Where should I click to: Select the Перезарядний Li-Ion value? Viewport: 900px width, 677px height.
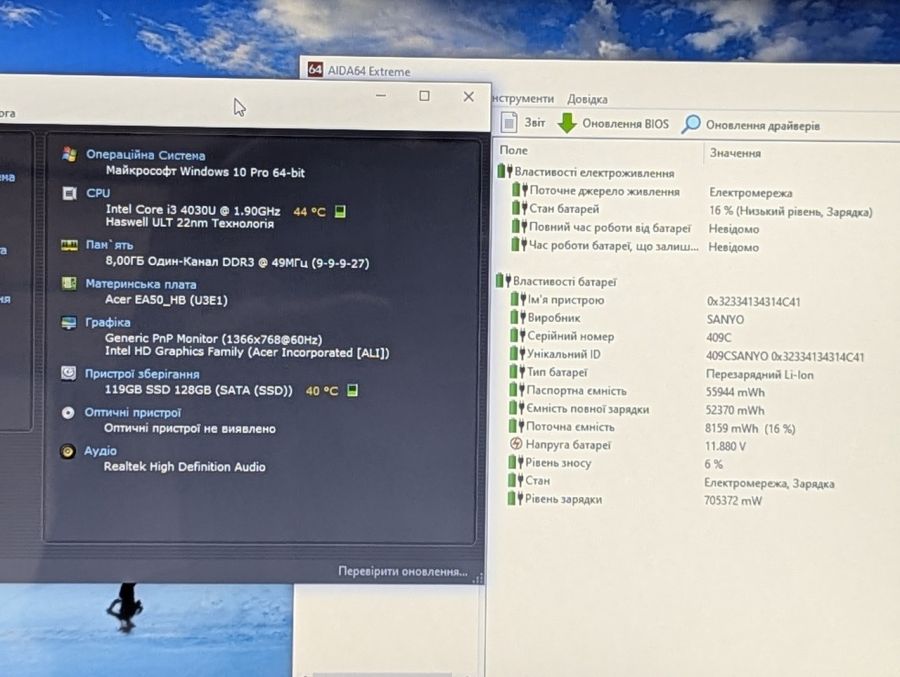(759, 374)
